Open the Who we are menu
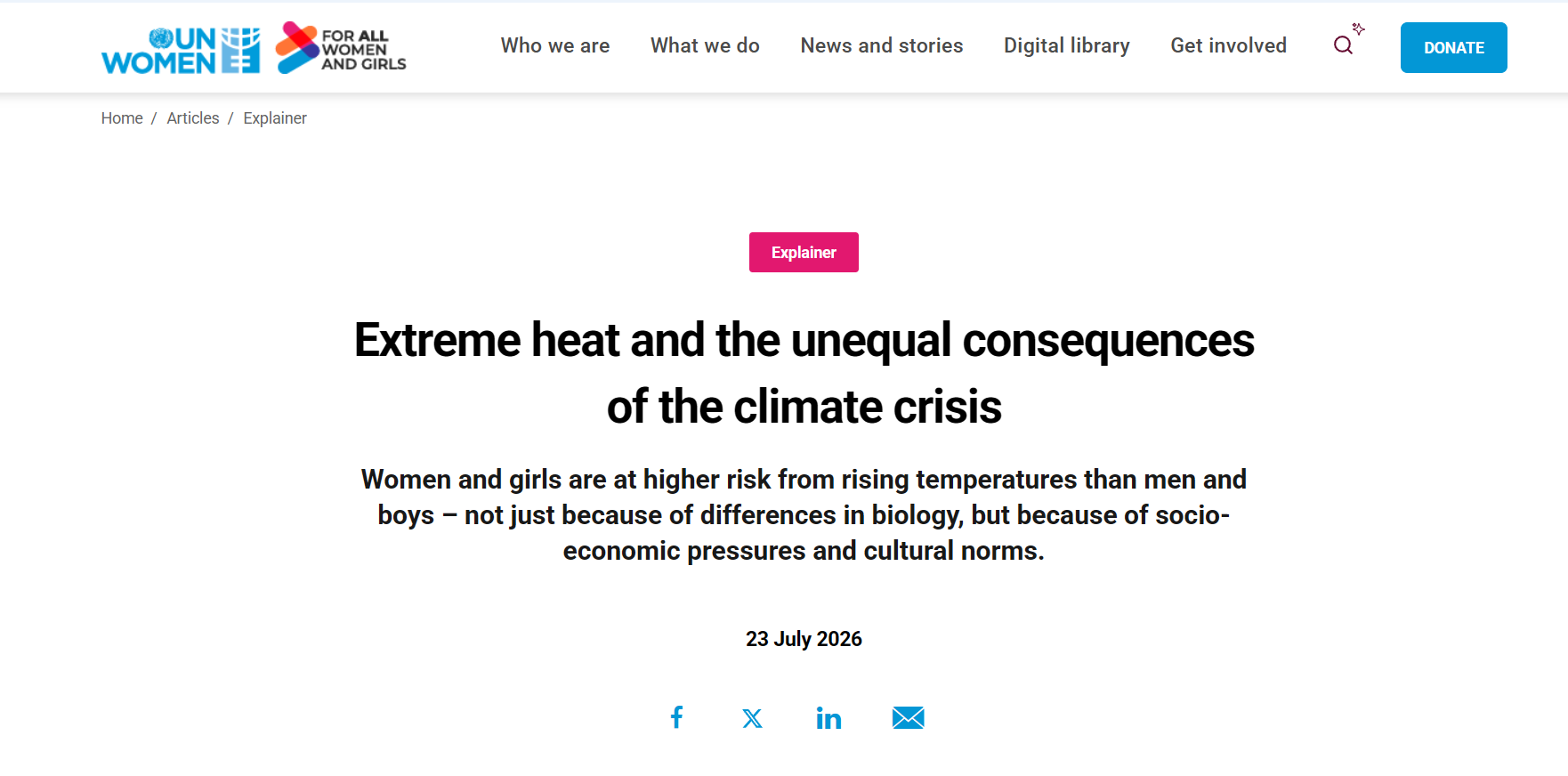Screen dimensions: 1568x776 pyautogui.click(x=555, y=45)
